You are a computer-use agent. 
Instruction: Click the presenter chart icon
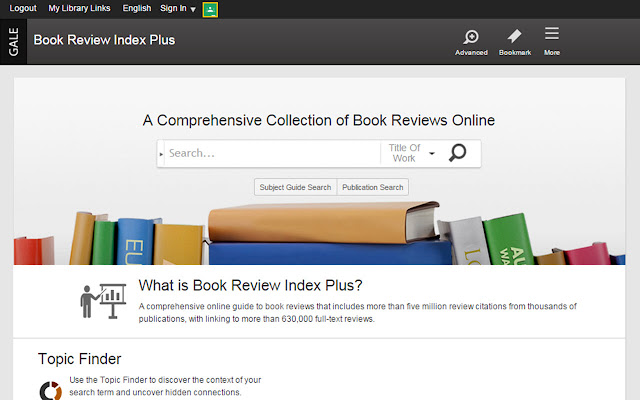click(103, 301)
